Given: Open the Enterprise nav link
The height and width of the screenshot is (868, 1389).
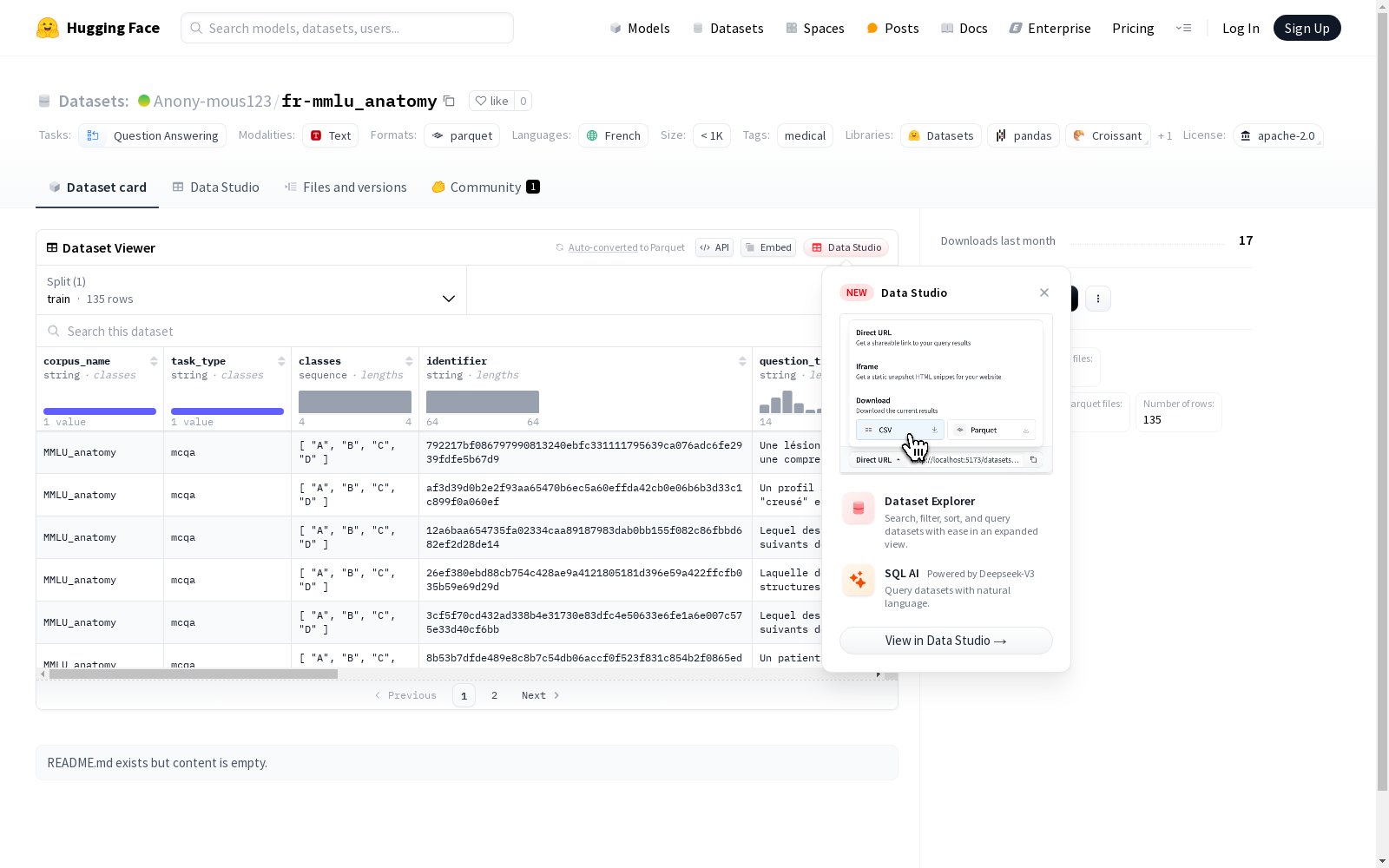Looking at the screenshot, I should click(x=1050, y=28).
